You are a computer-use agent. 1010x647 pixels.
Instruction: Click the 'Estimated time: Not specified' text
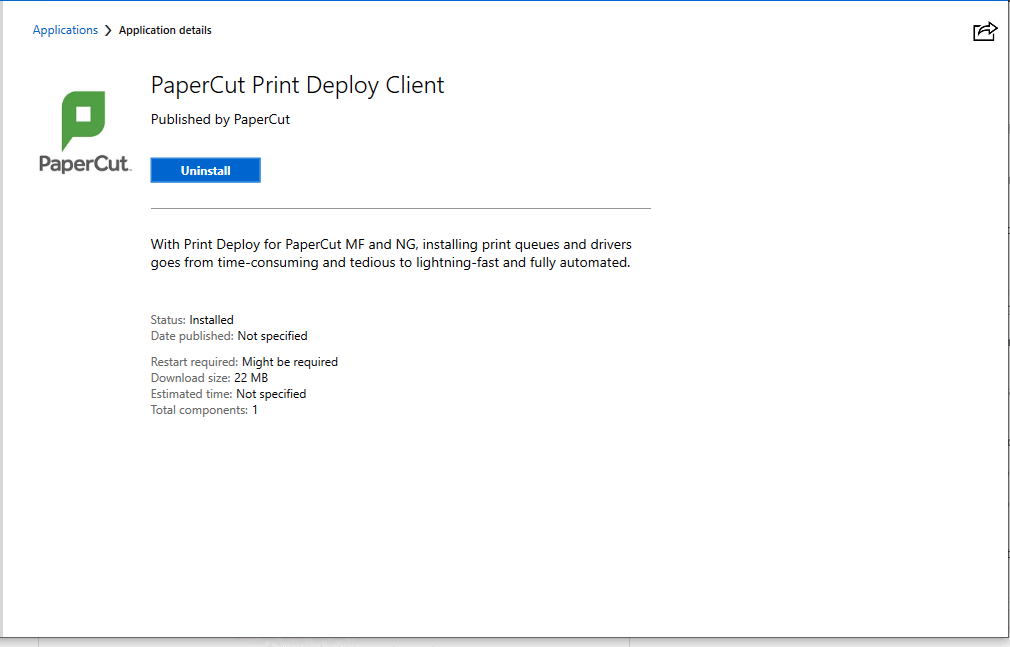(x=228, y=393)
